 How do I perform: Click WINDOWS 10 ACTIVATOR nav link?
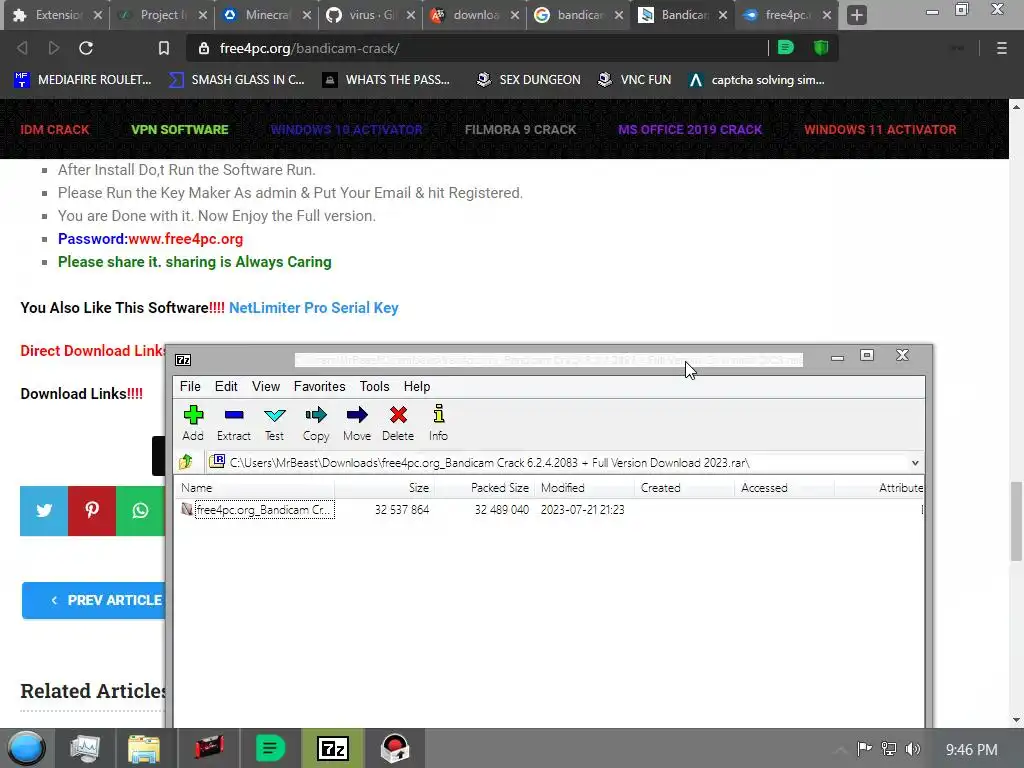(x=346, y=129)
